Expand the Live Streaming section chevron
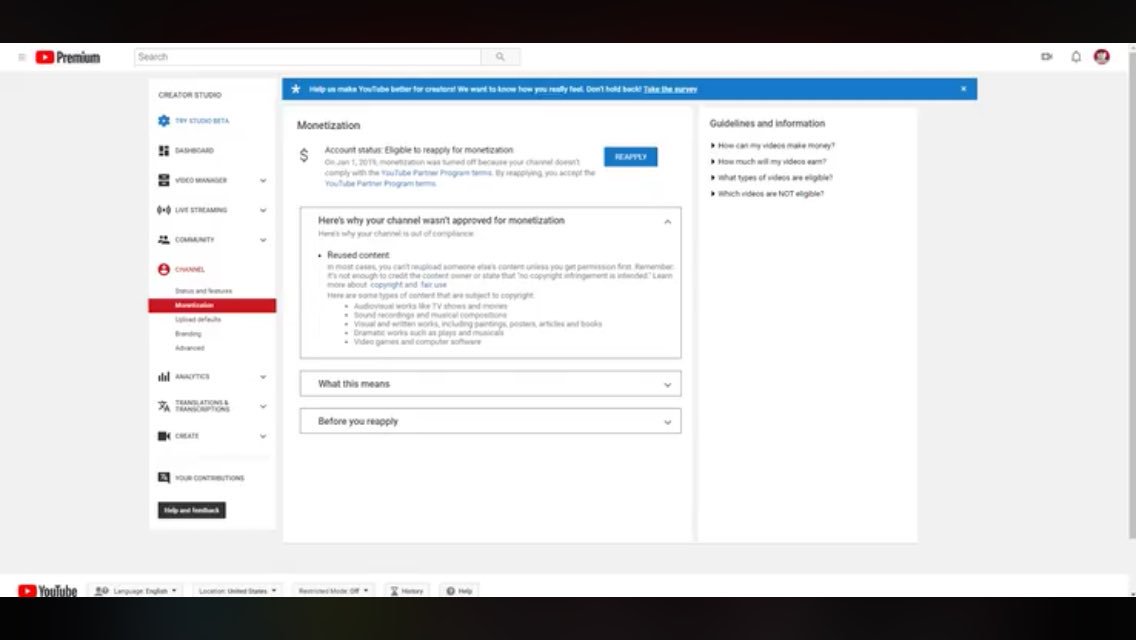Screen dimensions: 1136x640 (x=263, y=210)
